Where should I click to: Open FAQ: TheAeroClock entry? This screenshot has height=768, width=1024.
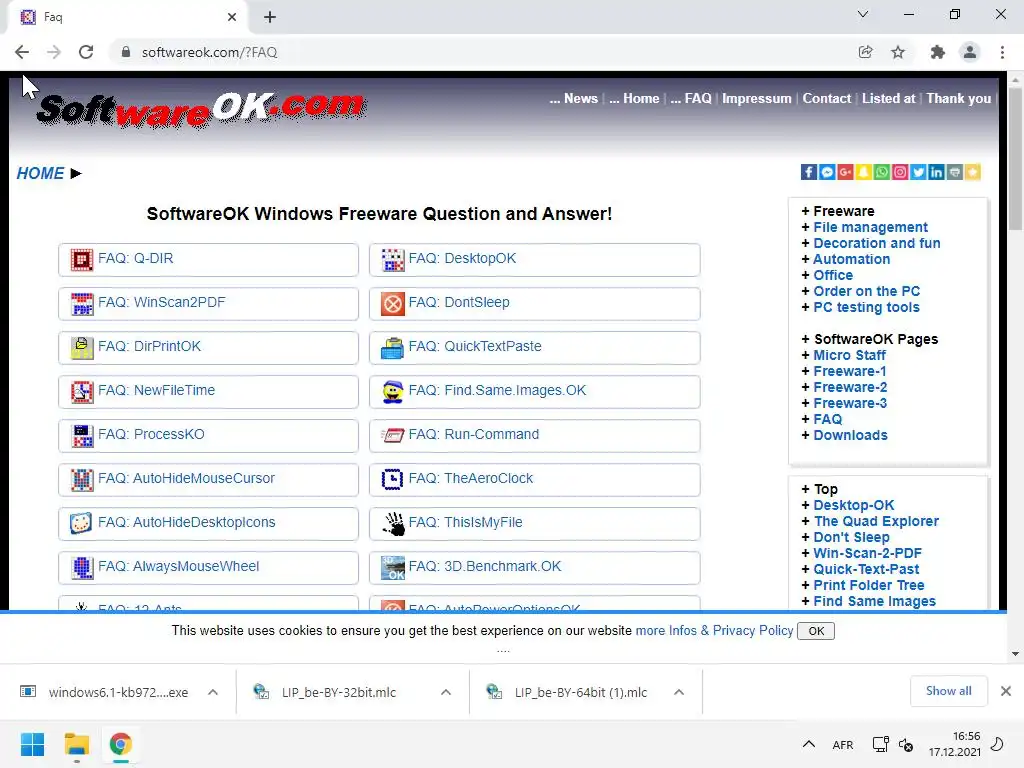534,479
